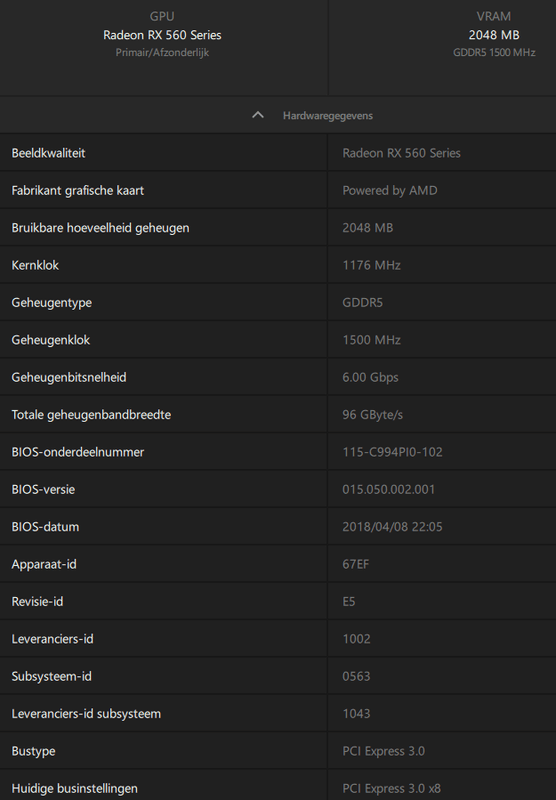Screen dimensions: 556x800
Task: Click the BIOS-onderdeelnummer label
Action: pyautogui.click(x=78, y=452)
